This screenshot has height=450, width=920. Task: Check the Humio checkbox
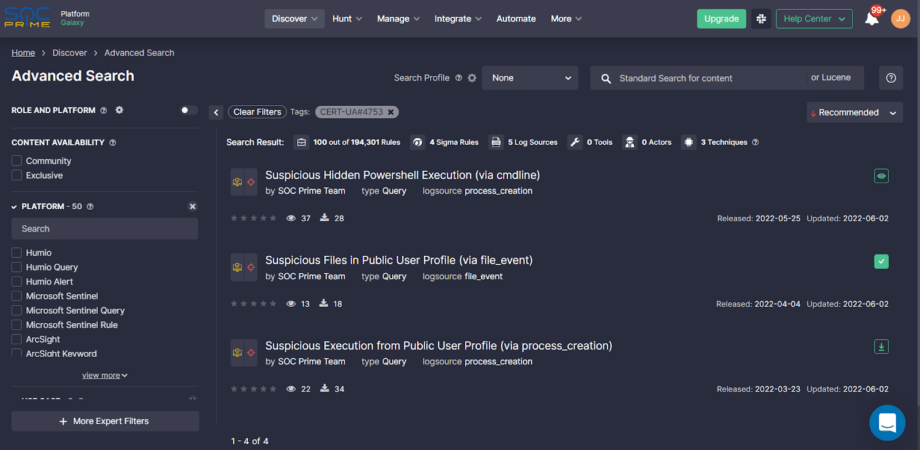pyautogui.click(x=16, y=253)
